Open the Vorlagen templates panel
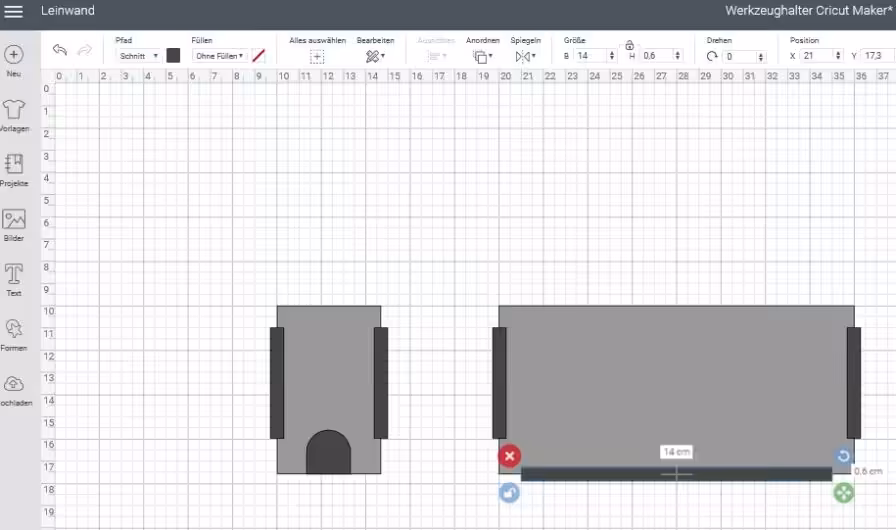This screenshot has width=896, height=530. click(14, 110)
